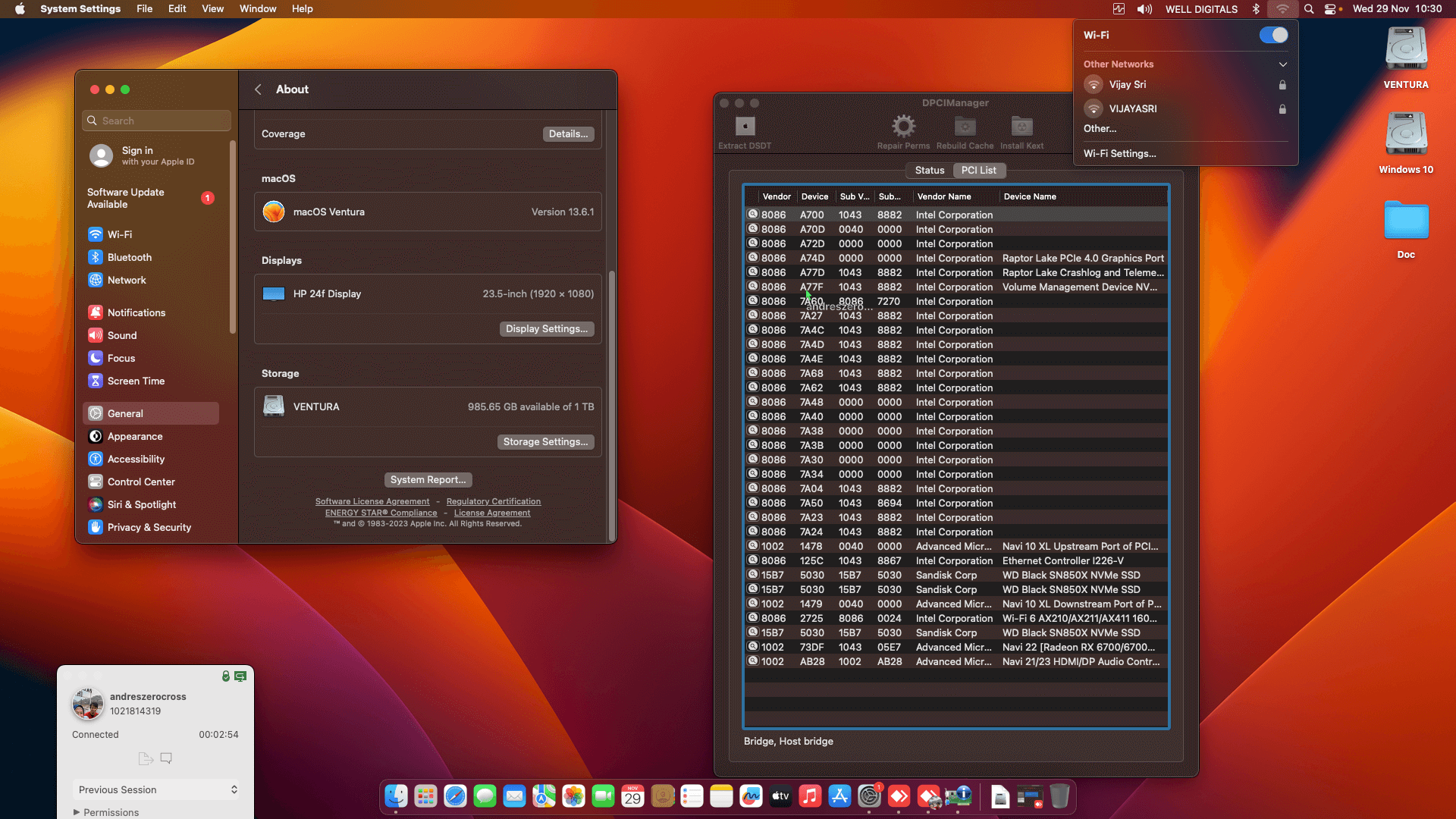Open Spotlight search from the menu bar
Screen dimensions: 1456x819
pyautogui.click(x=1308, y=9)
